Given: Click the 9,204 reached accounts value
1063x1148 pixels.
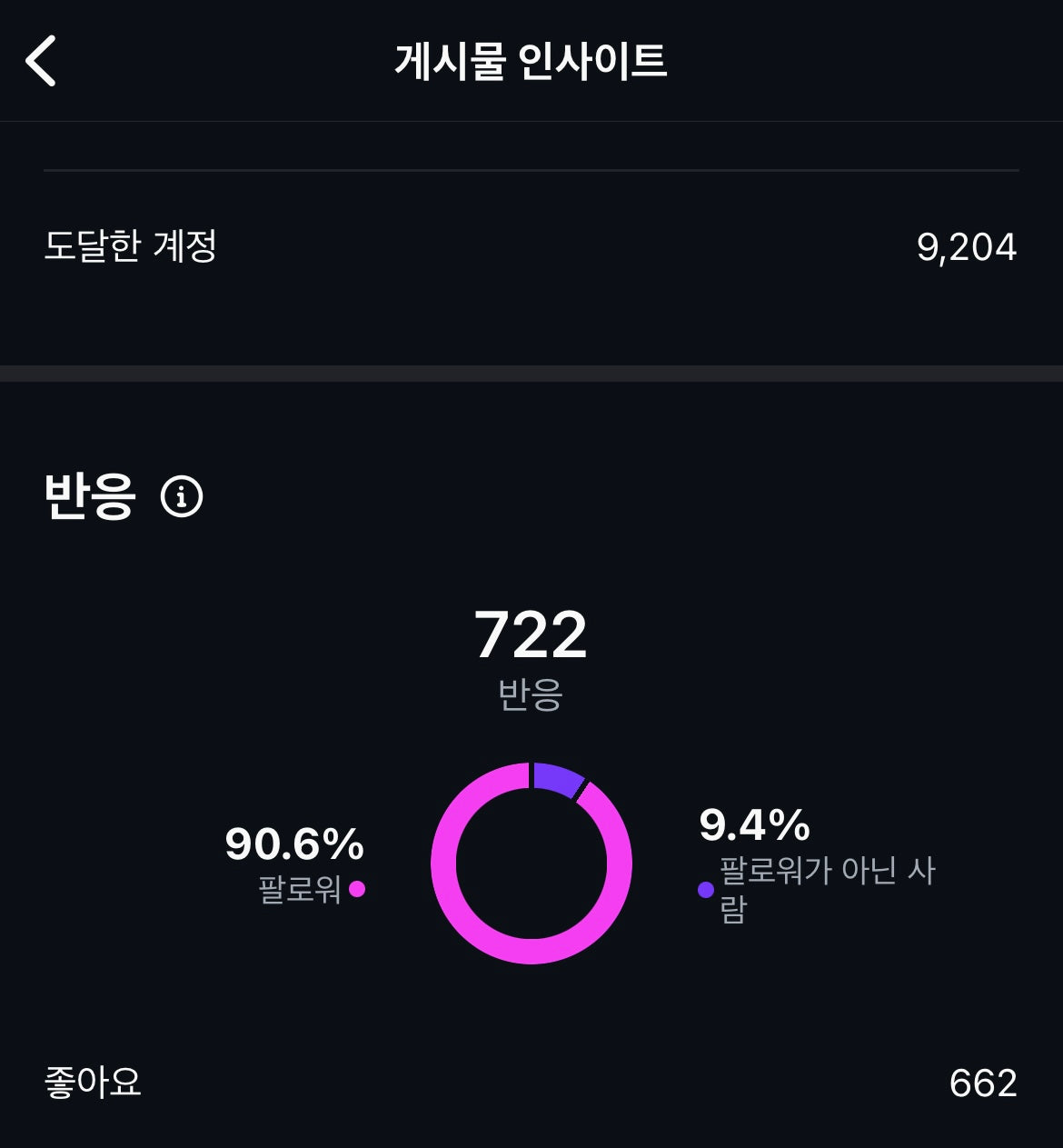Looking at the screenshot, I should (x=966, y=247).
